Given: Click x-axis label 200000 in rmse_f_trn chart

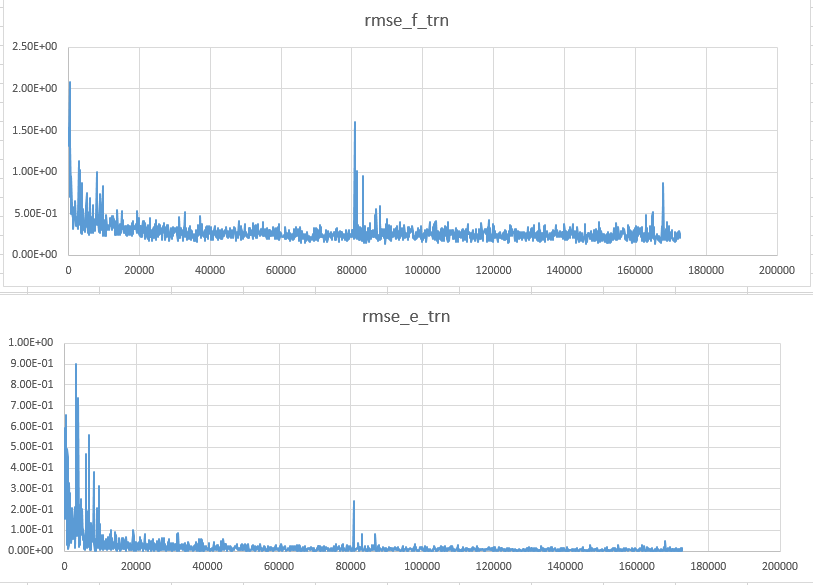Looking at the screenshot, I should pyautogui.click(x=777, y=270).
